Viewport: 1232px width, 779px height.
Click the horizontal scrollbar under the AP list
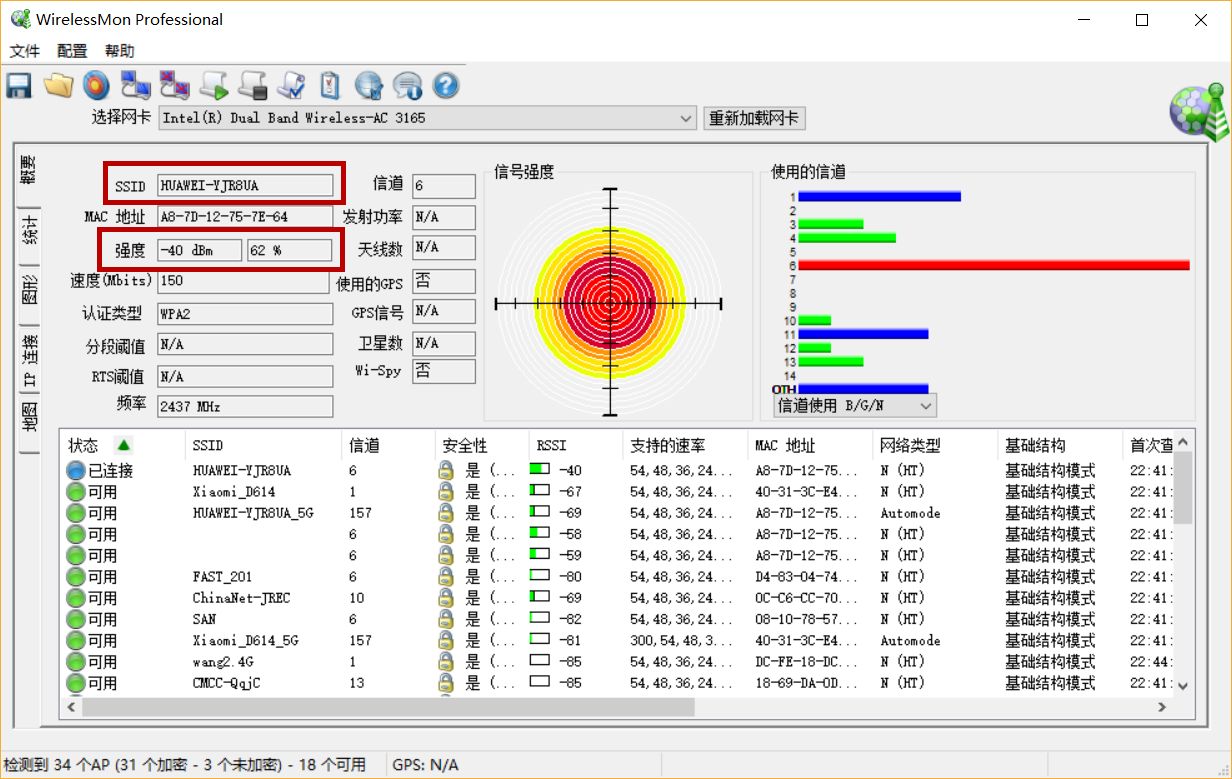388,707
